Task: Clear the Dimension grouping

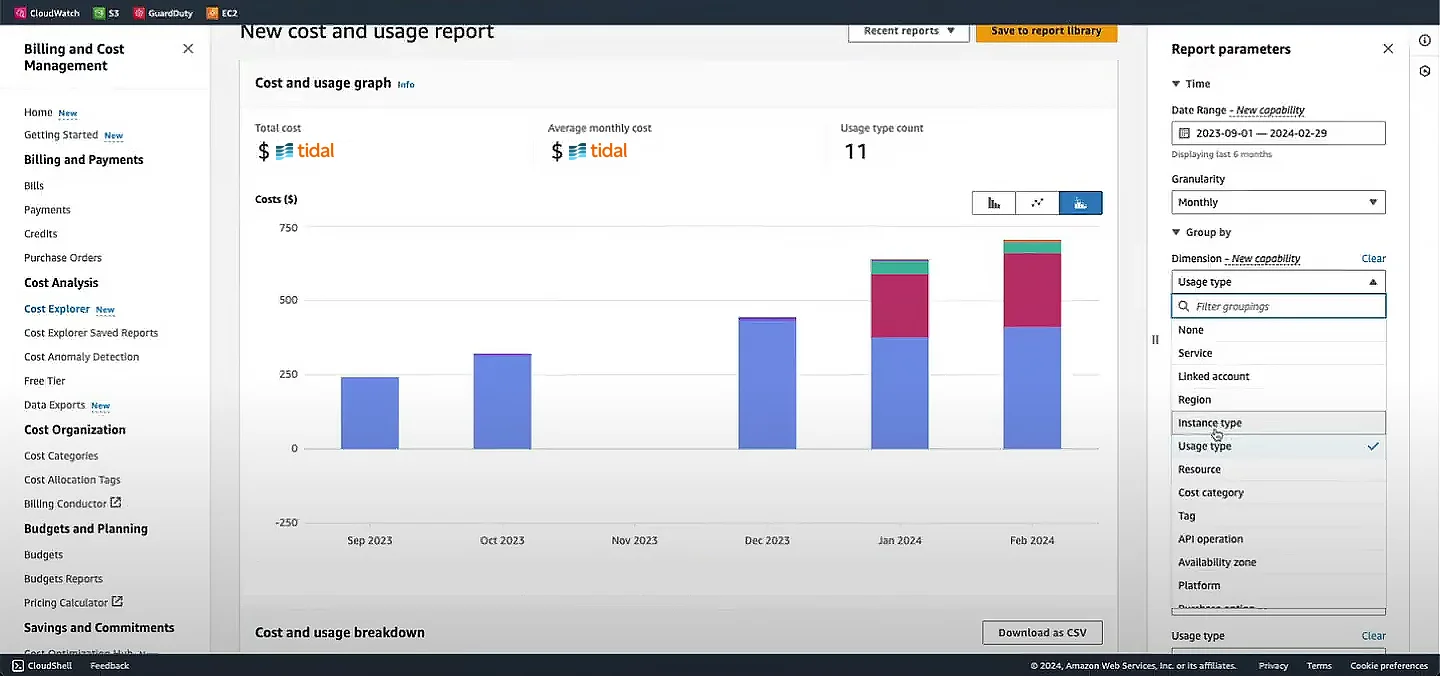Action: [1373, 258]
